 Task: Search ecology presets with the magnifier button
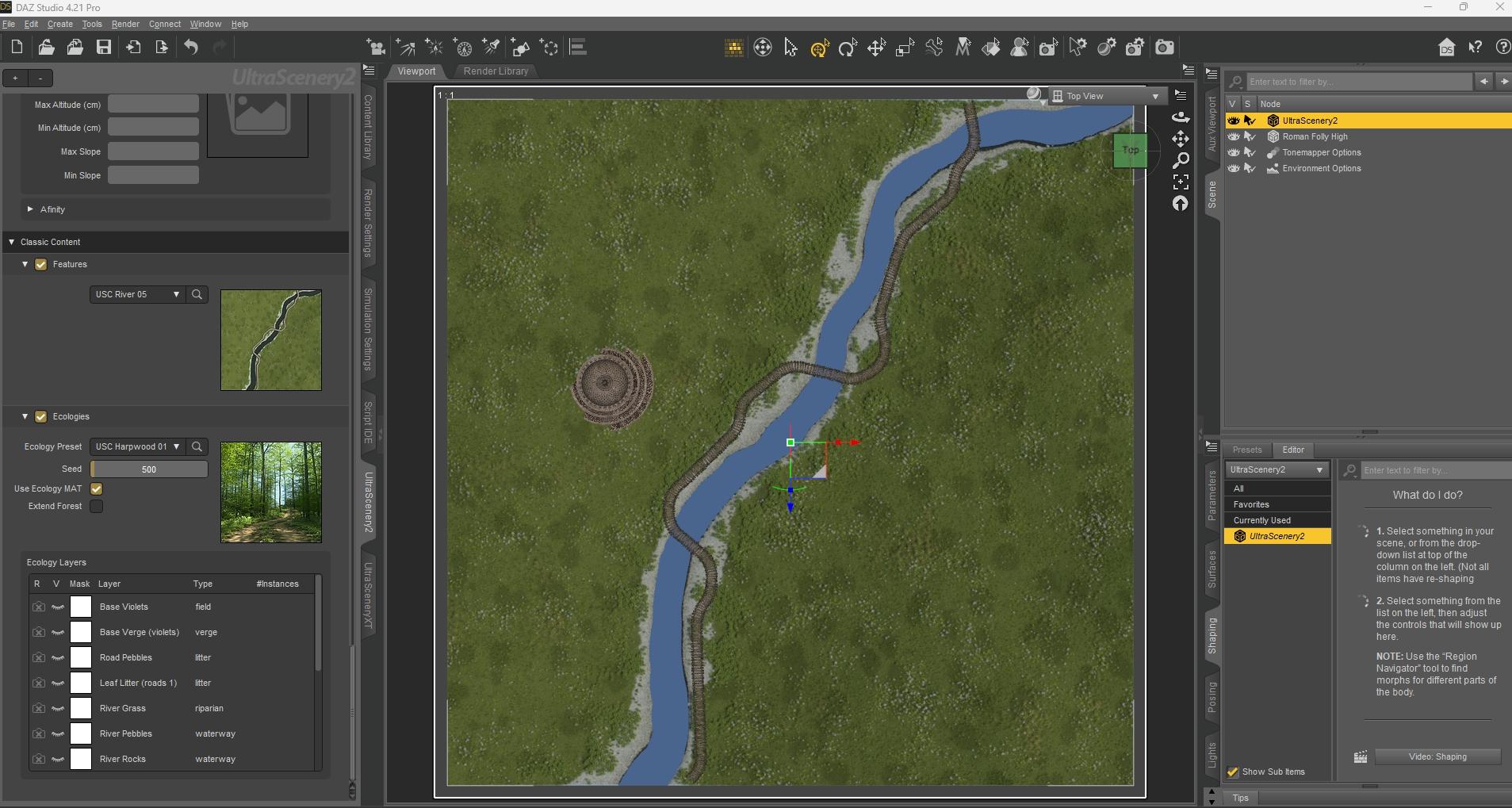tap(197, 446)
